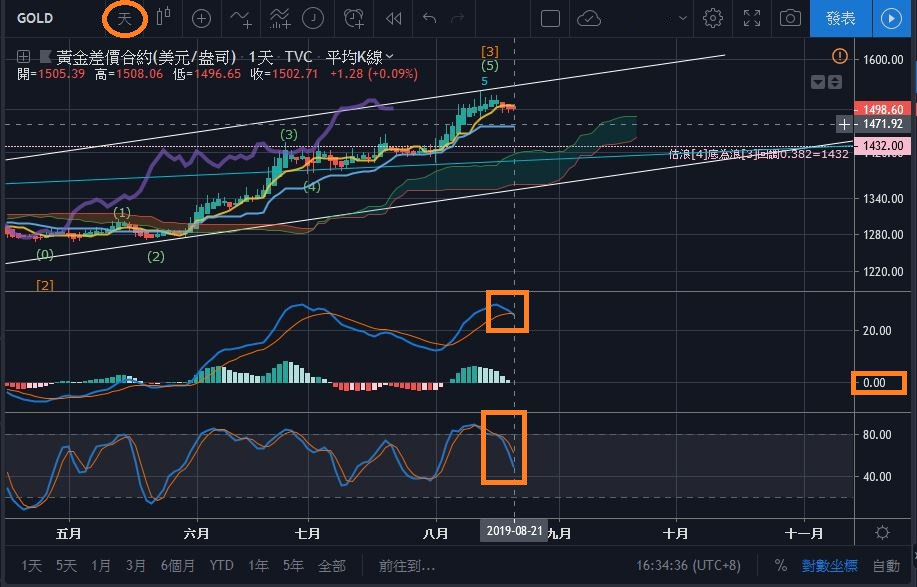Open the layout dropdown arrow in toolbar
This screenshot has width=917, height=587.
coord(682,18)
